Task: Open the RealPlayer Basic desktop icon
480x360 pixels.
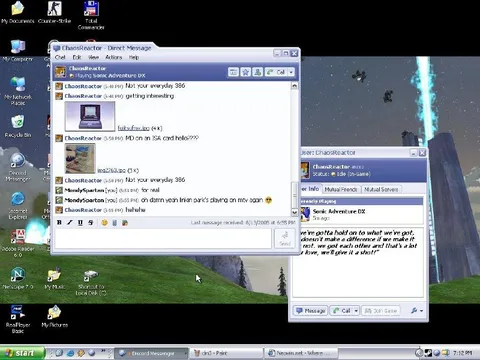Action: point(18,319)
